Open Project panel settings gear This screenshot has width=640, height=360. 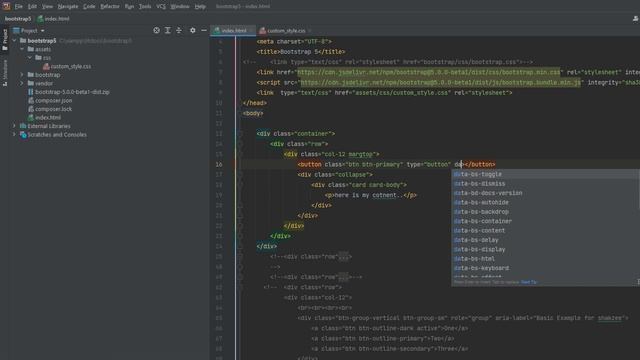(x=193, y=30)
